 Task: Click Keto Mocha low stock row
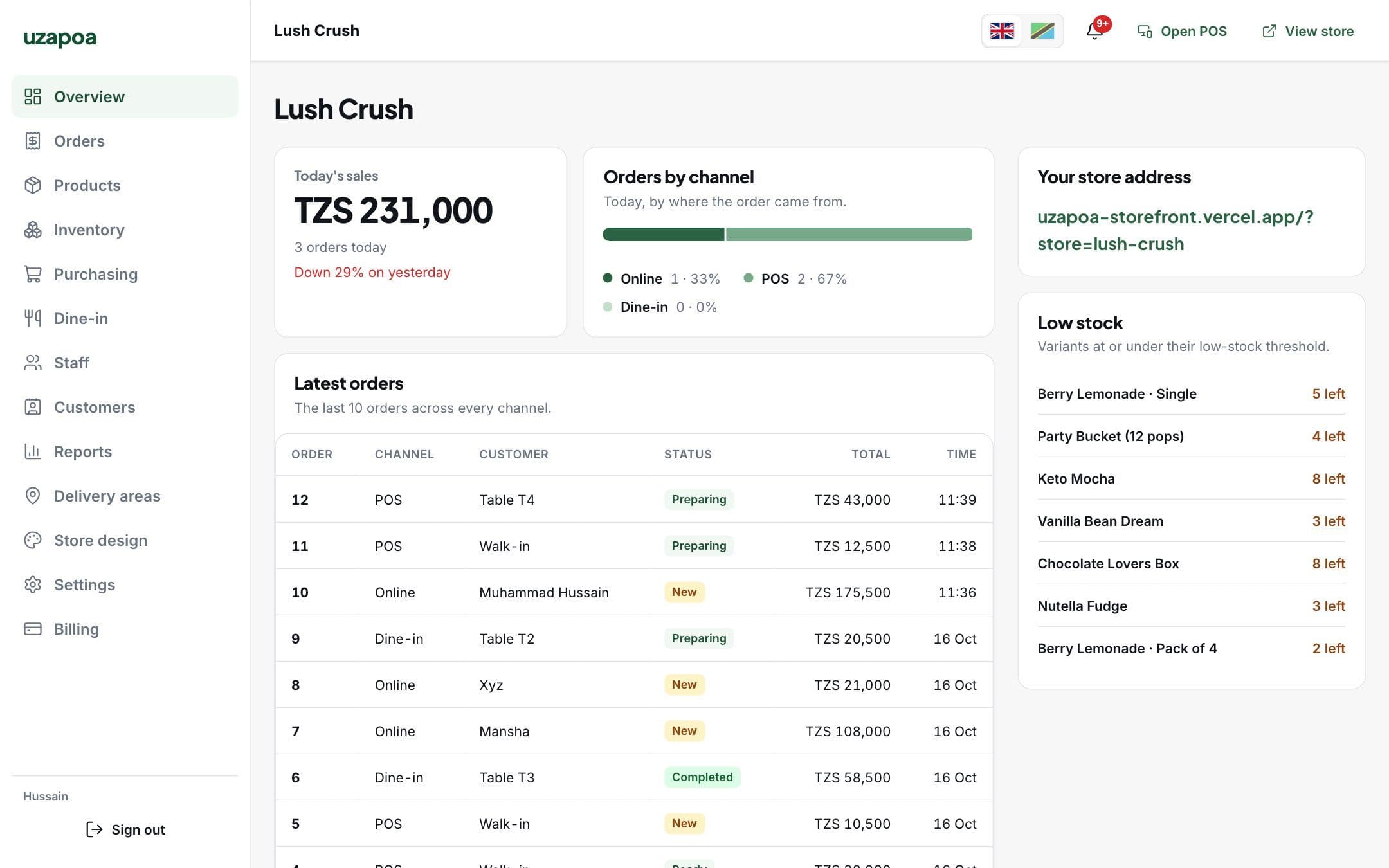tap(1191, 478)
